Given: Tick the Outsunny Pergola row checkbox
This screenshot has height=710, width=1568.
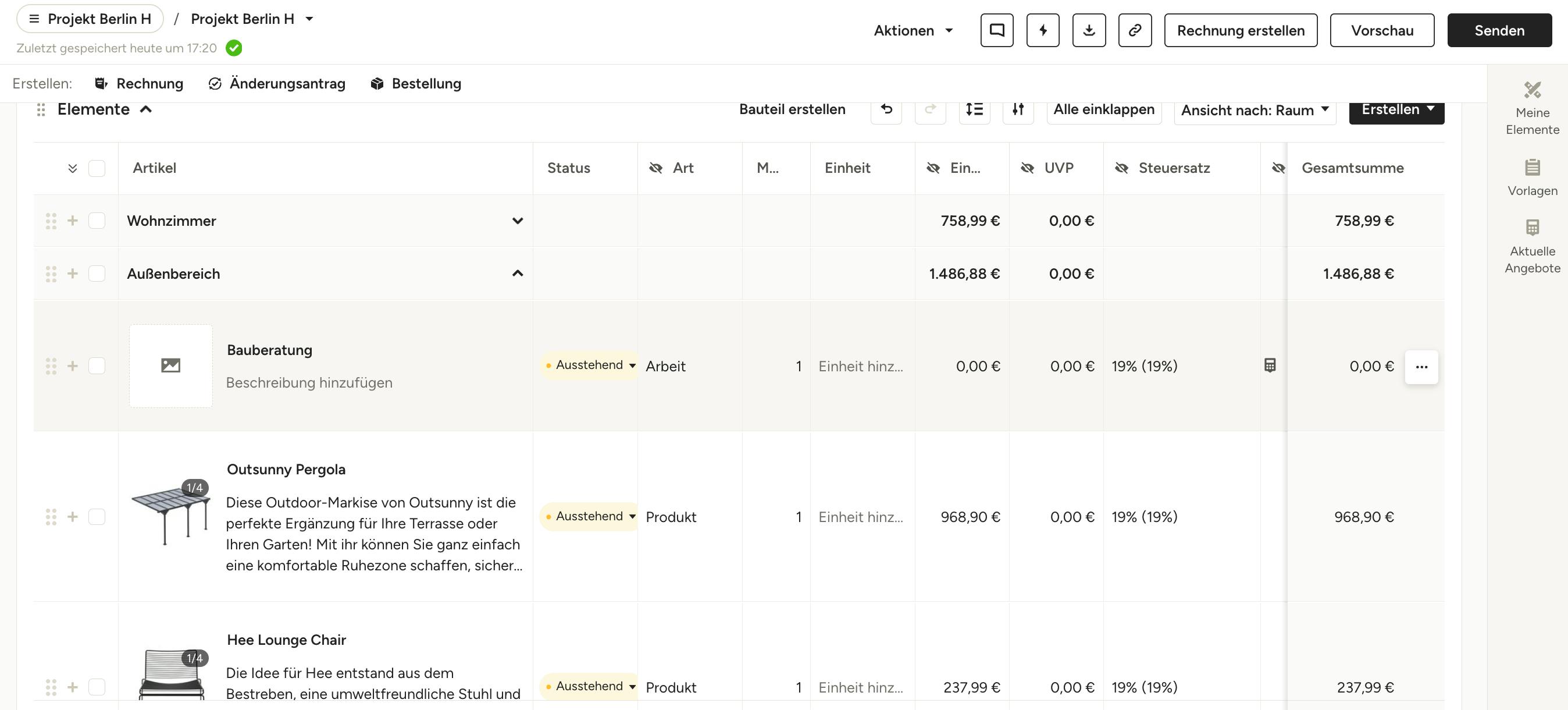Looking at the screenshot, I should (97, 517).
